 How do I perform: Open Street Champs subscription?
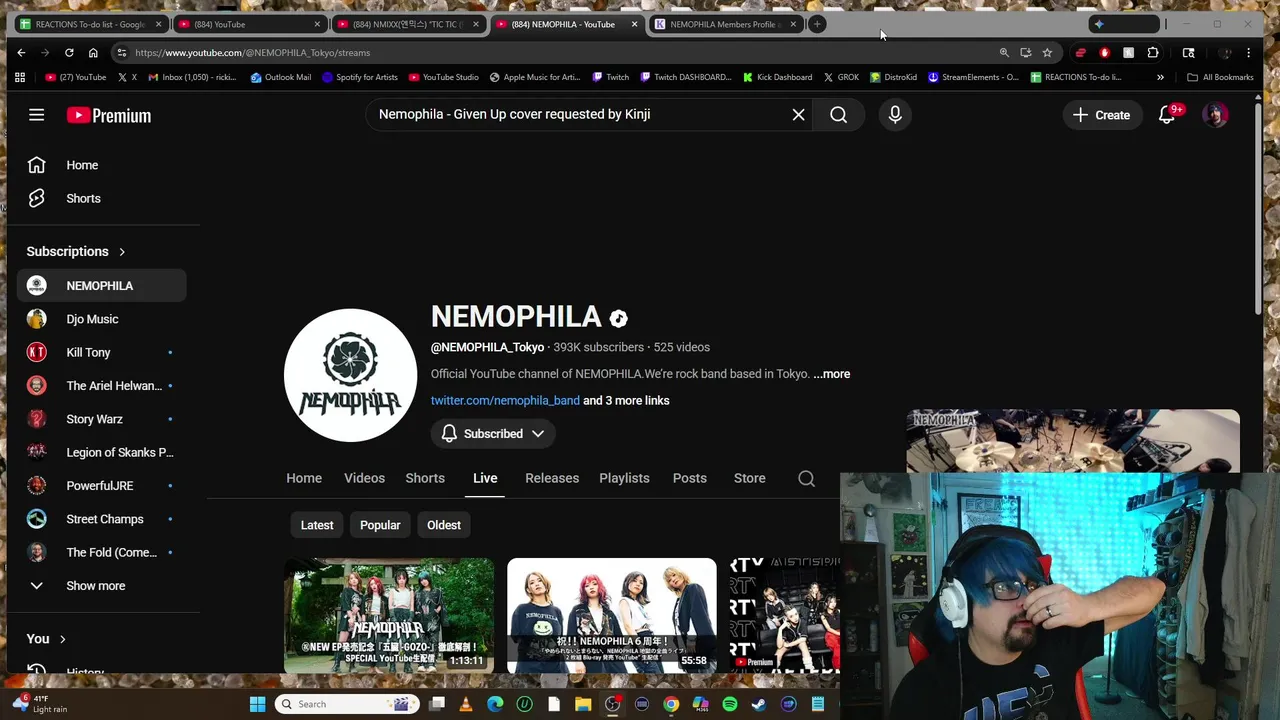(100, 519)
